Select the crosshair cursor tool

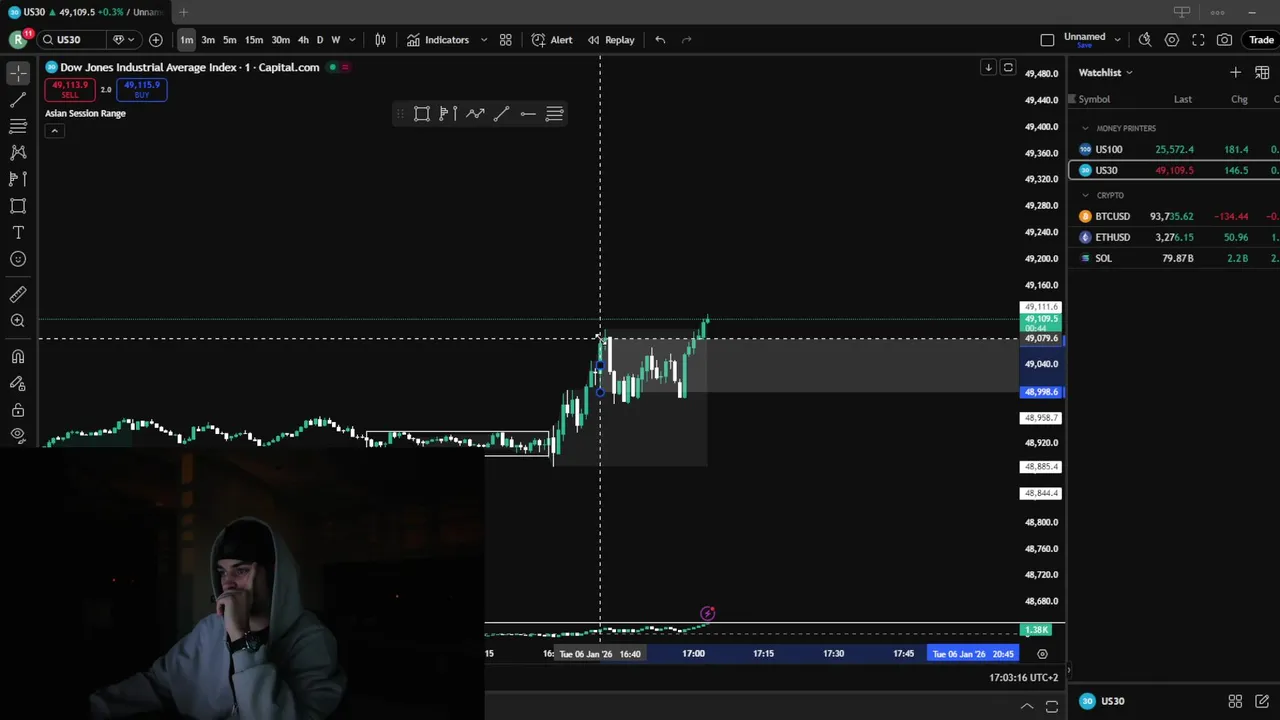click(18, 74)
